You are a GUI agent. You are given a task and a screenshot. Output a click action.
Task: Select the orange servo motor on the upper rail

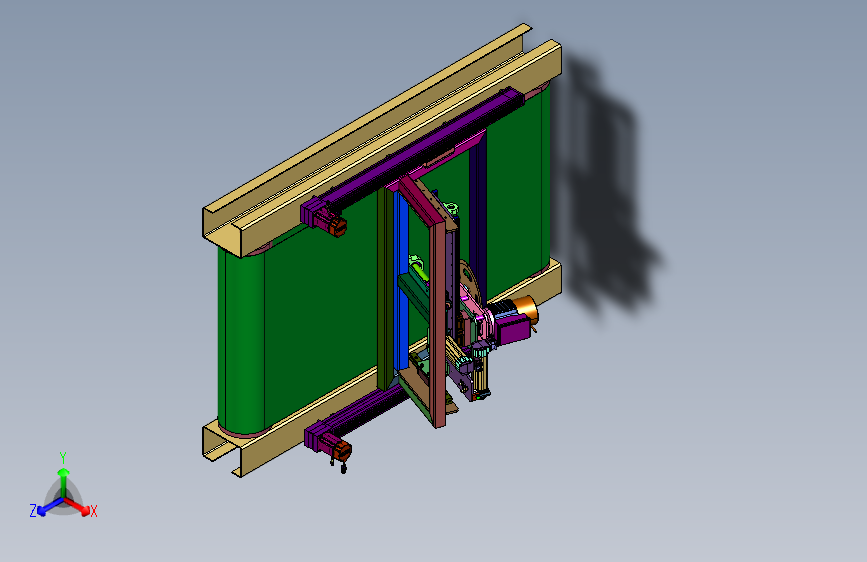coord(336,226)
